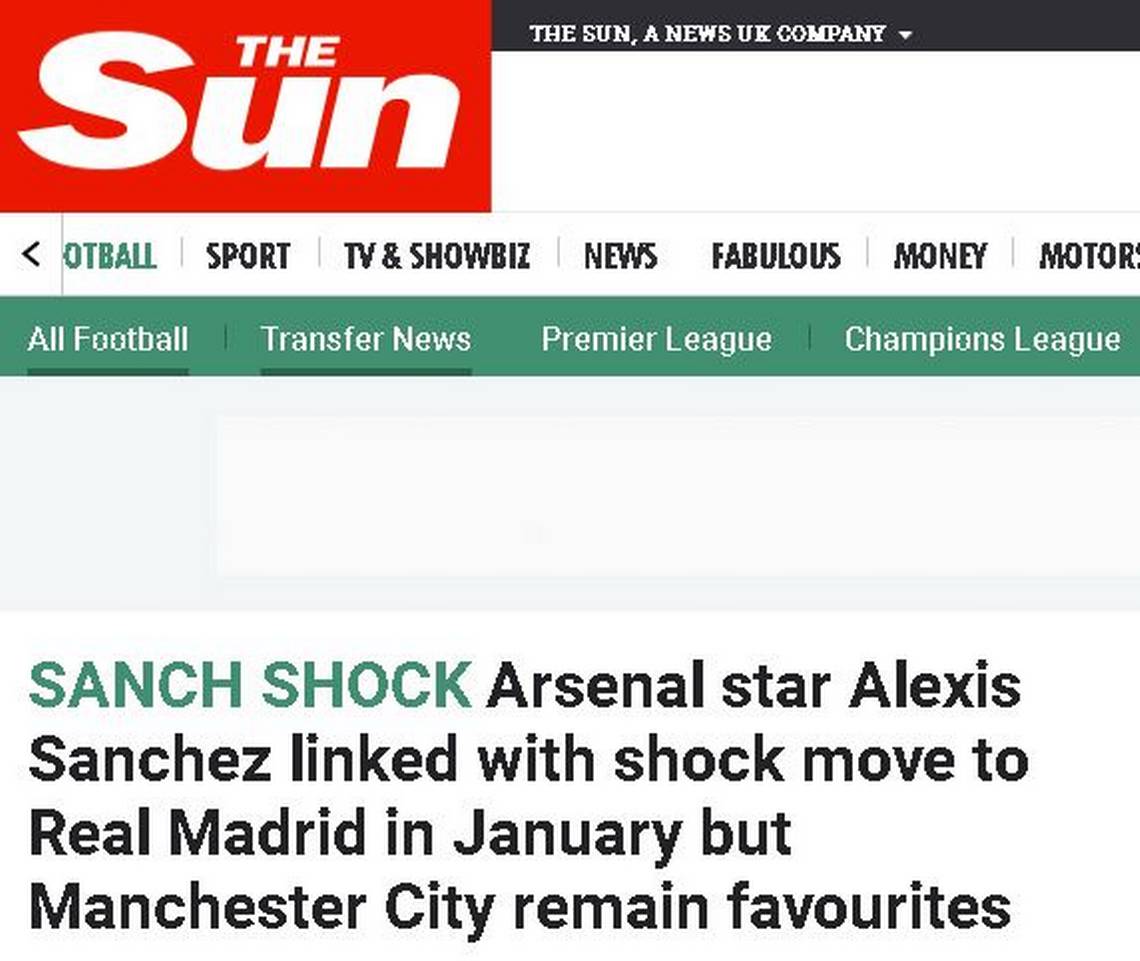The width and height of the screenshot is (1140, 961).
Task: Click the left chevron in navigation bar
Action: (x=31, y=254)
